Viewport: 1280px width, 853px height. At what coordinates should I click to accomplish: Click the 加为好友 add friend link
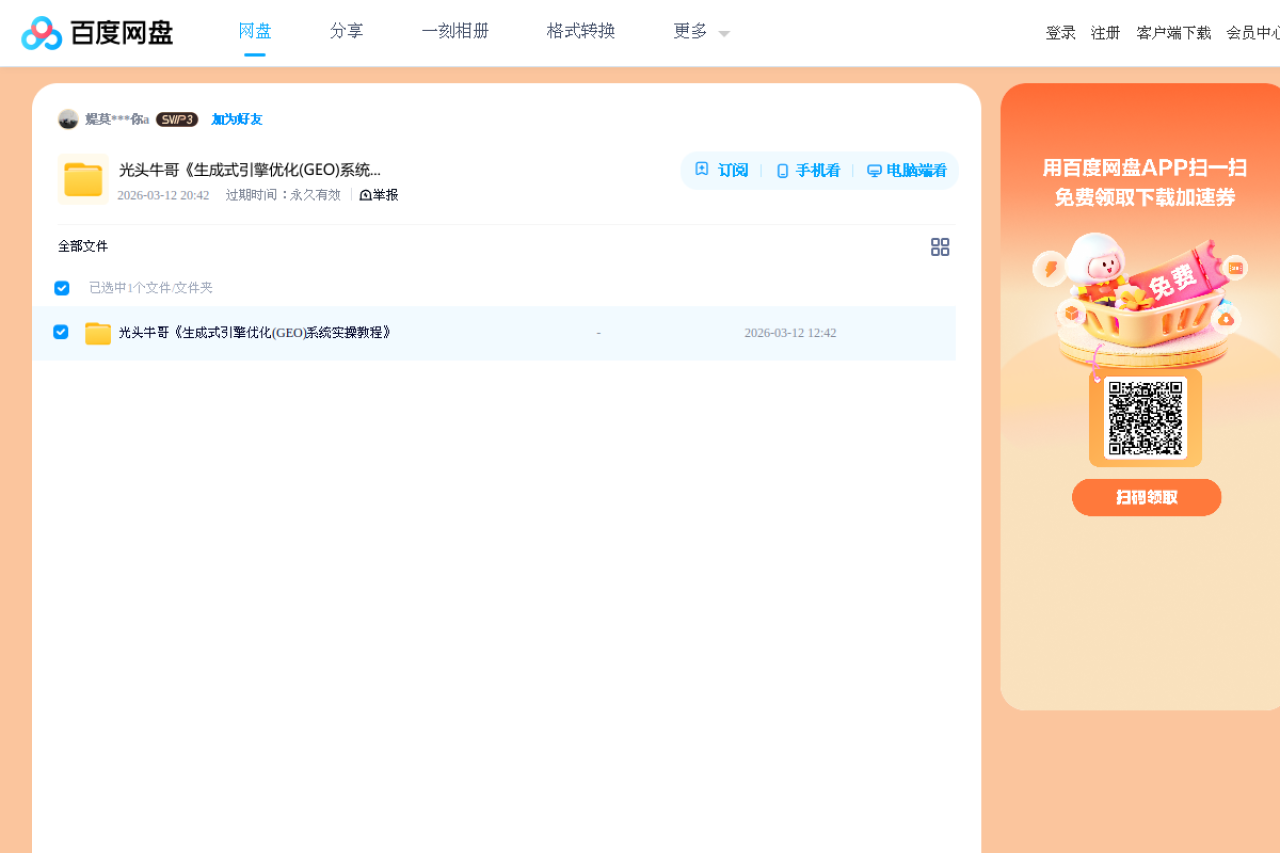pos(235,119)
